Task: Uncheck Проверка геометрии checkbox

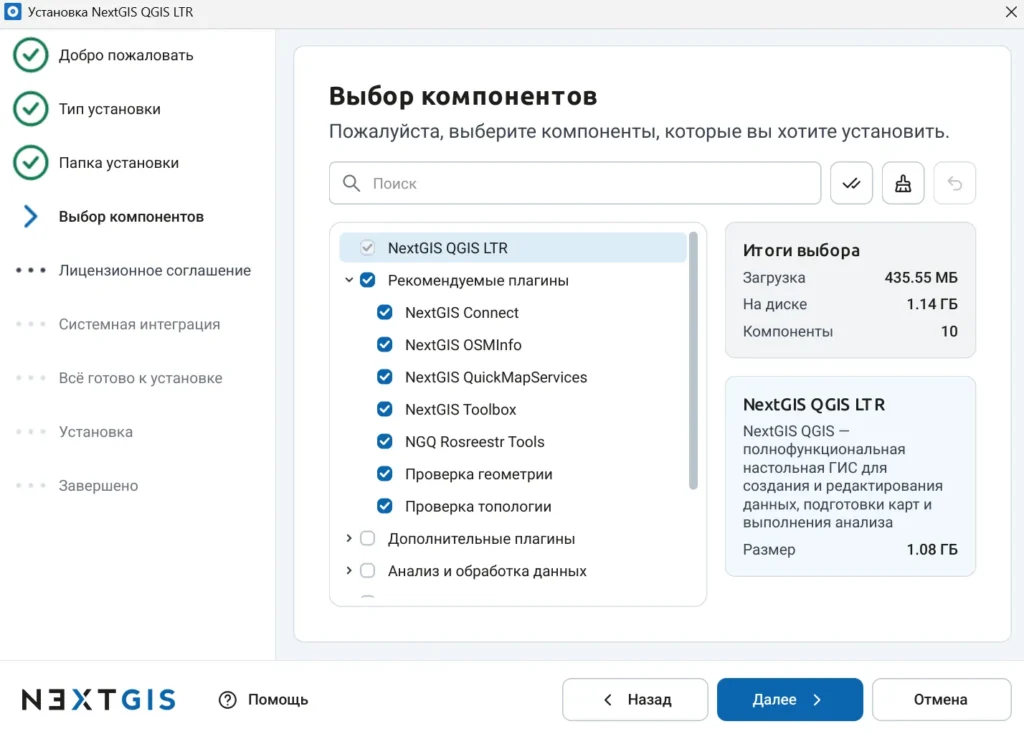Action: (x=385, y=474)
